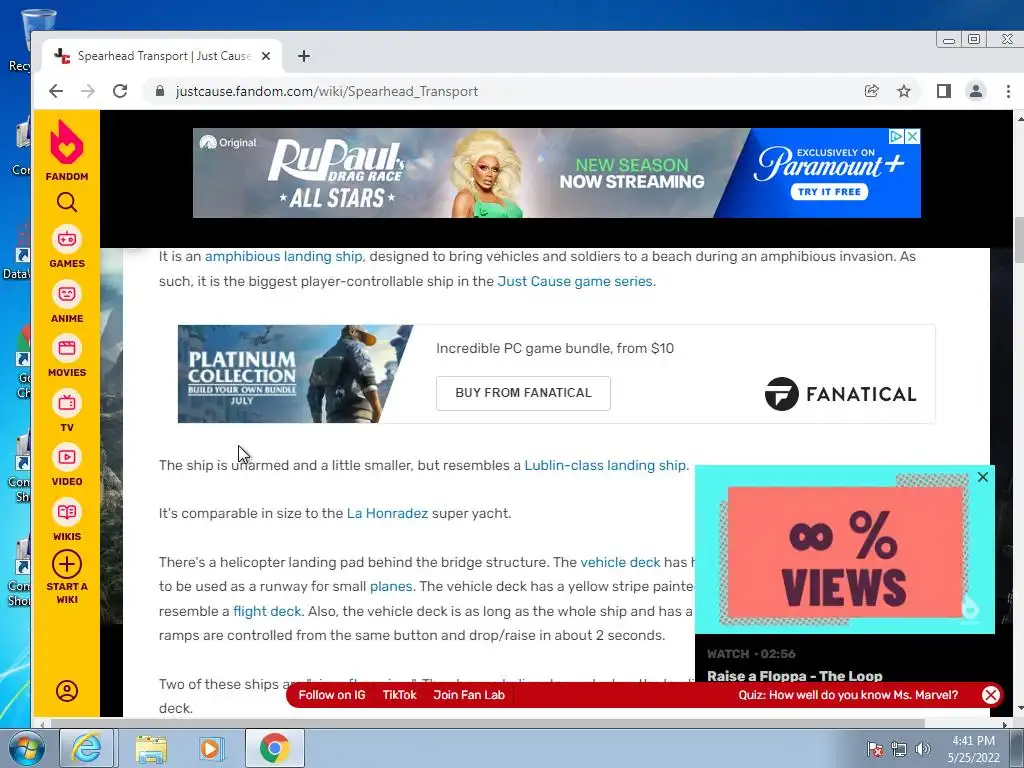Viewport: 1024px width, 768px height.
Task: Click the browser forward arrow
Action: tap(88, 91)
